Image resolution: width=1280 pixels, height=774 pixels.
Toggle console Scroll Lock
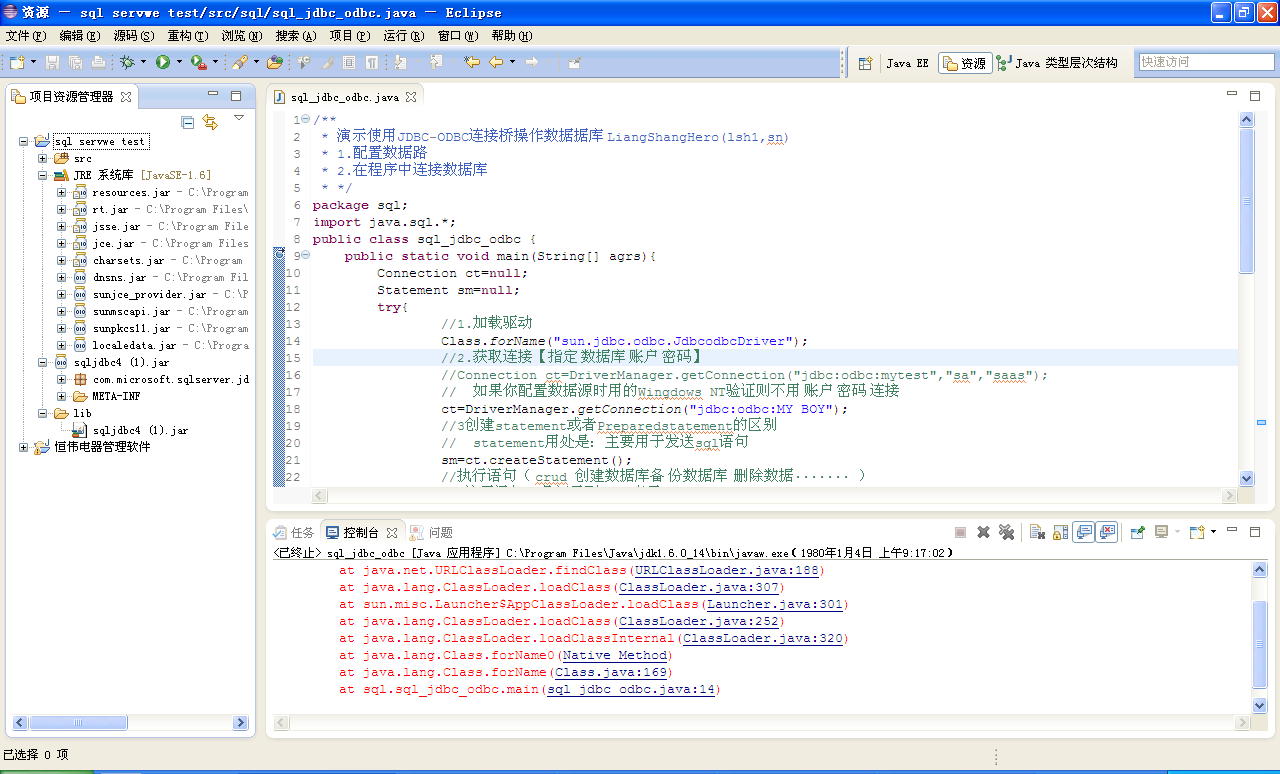tap(1060, 532)
